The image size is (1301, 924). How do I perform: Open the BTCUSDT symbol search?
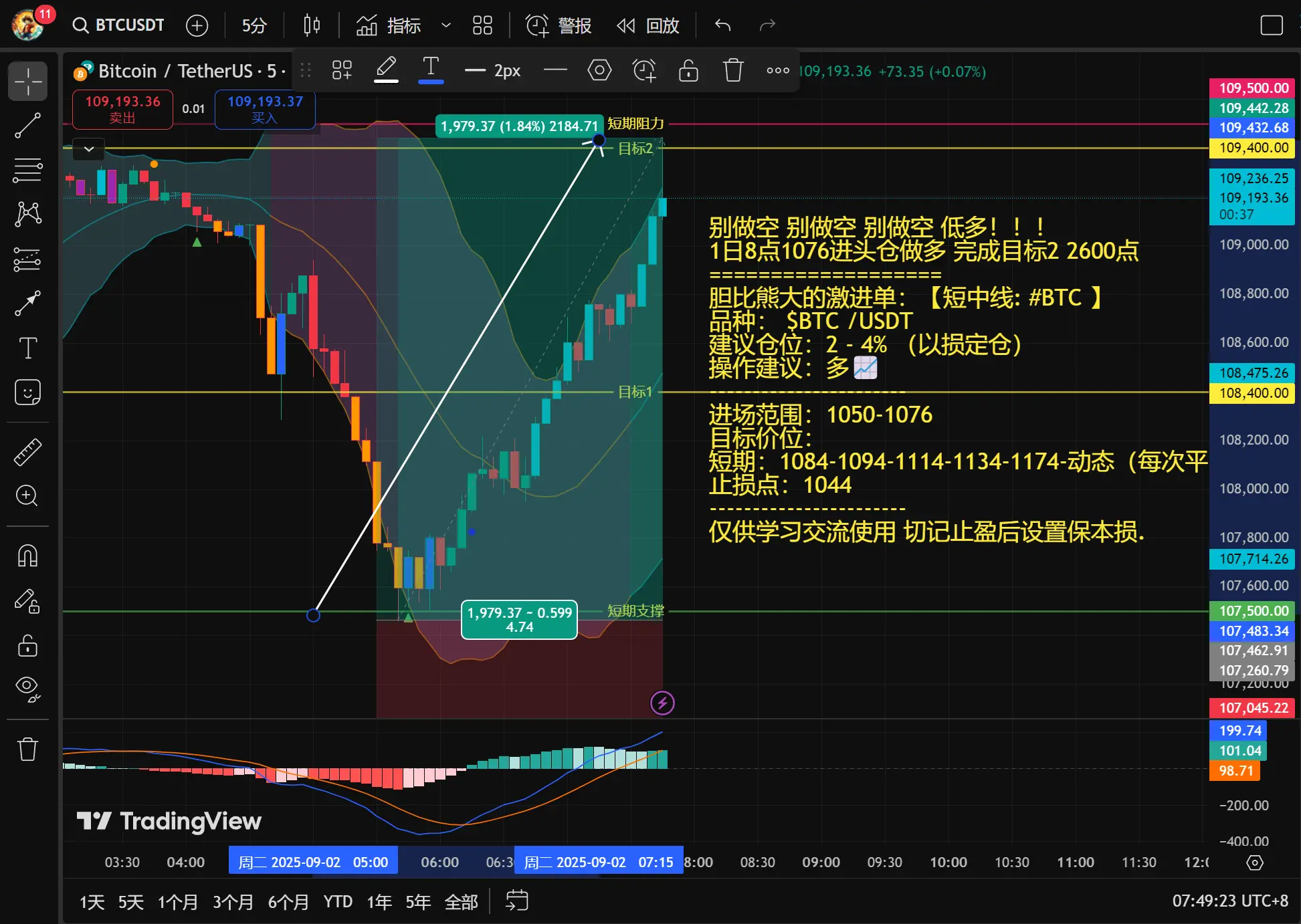click(x=118, y=25)
